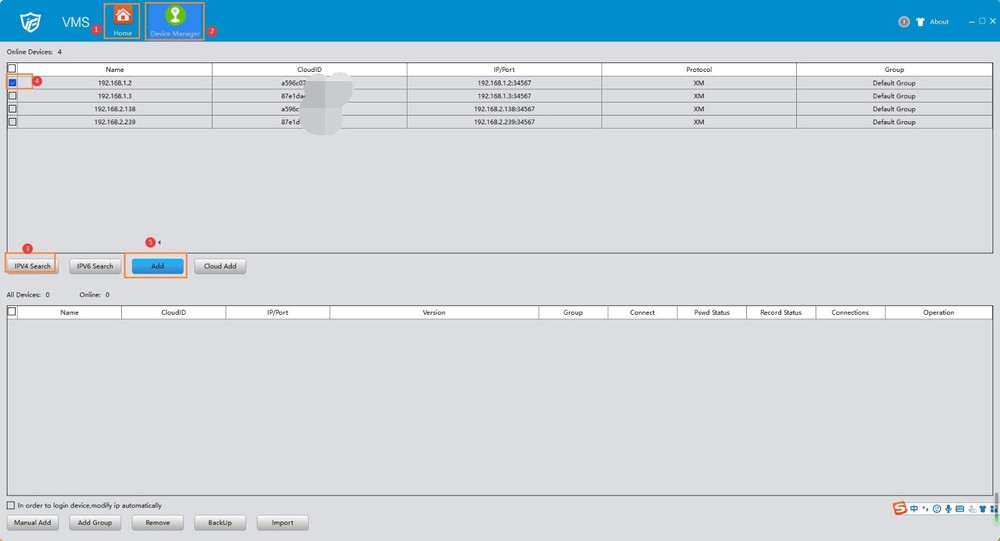Enable modify ip automatically checkbox
The height and width of the screenshot is (541, 1000).
pyautogui.click(x=11, y=505)
